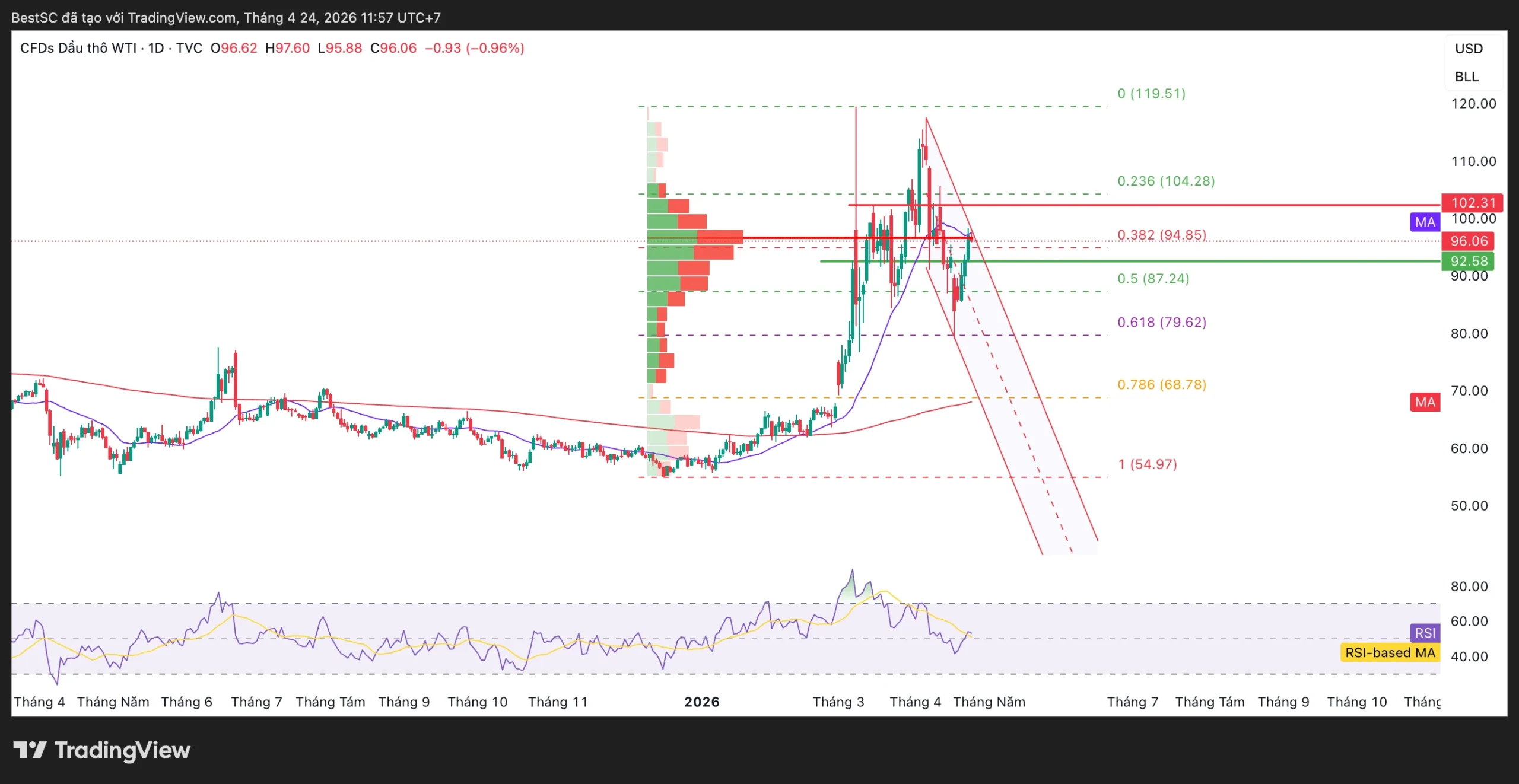Select the 0.236 (104.28) Fibonacci level label
Viewport: 1519px width, 784px height.
(x=1165, y=181)
